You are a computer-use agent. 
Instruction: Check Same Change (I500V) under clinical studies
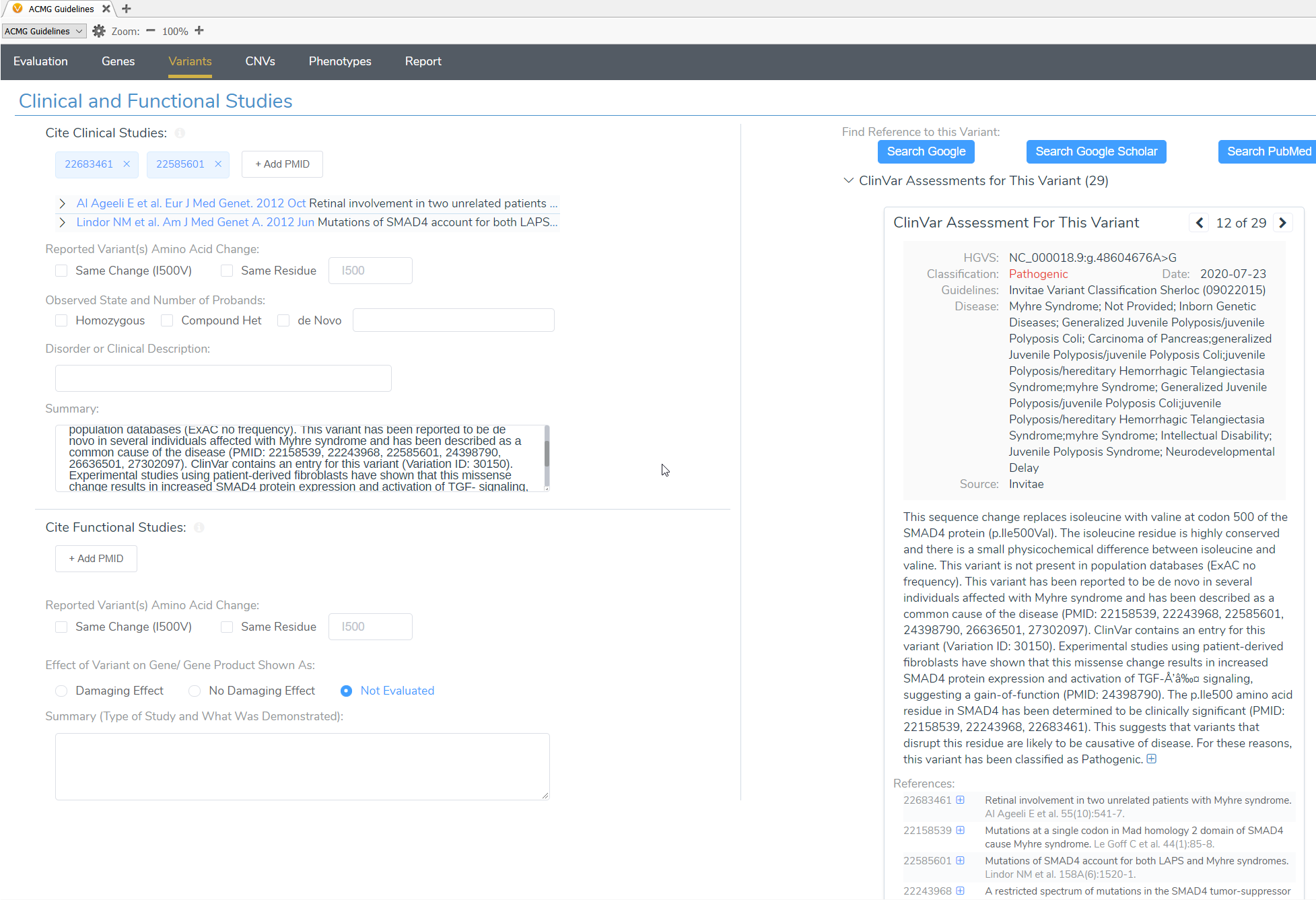(x=61, y=270)
